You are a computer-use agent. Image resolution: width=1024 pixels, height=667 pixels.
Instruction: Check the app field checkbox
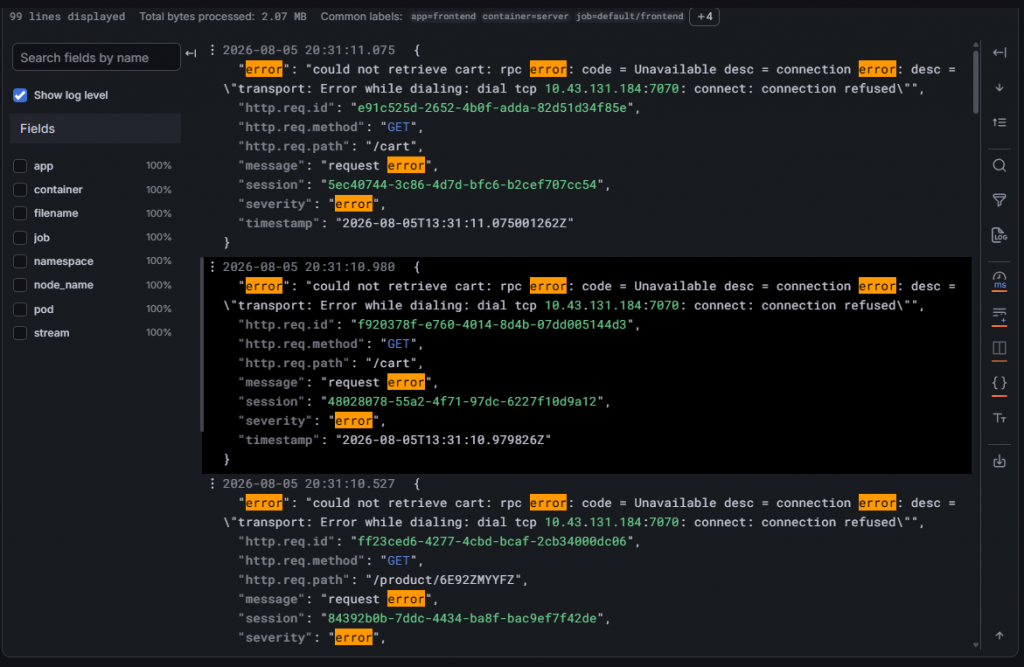[20, 166]
